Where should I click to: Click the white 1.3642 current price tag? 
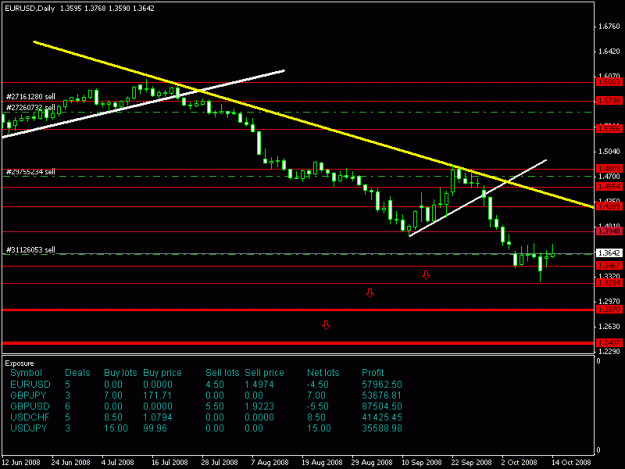click(x=609, y=253)
